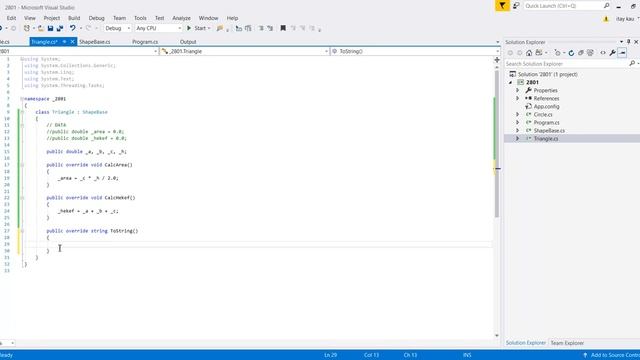Screen dimensions: 640x360
Task: Expand the Triangle.cs node in Solution Explorer
Action: coord(518,138)
